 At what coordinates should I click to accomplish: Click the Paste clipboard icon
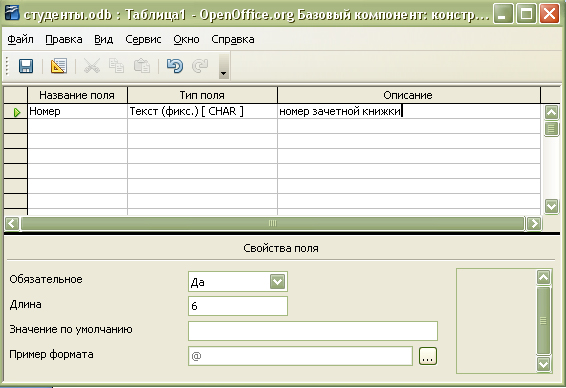click(x=142, y=66)
